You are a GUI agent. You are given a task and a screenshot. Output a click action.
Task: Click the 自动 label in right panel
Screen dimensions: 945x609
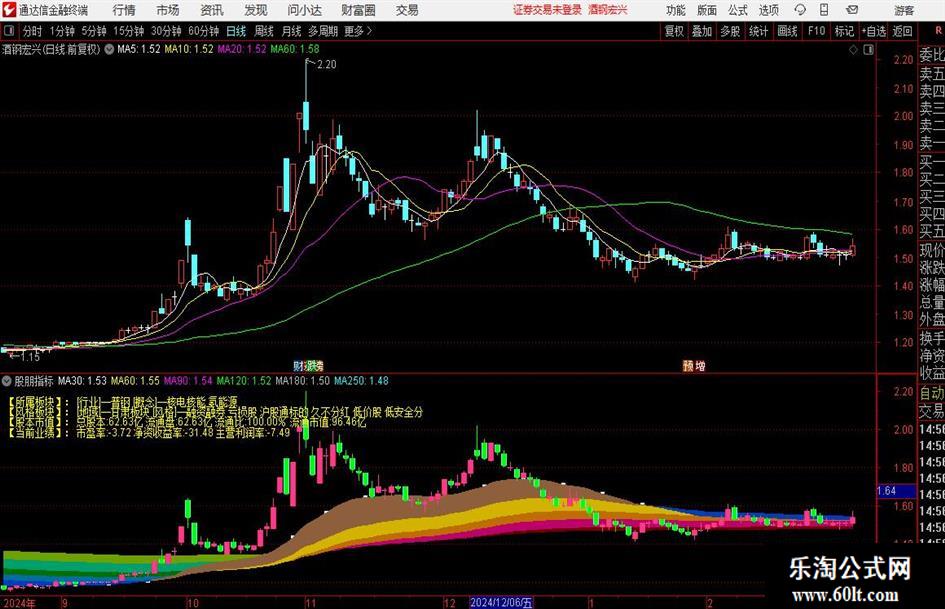click(932, 393)
